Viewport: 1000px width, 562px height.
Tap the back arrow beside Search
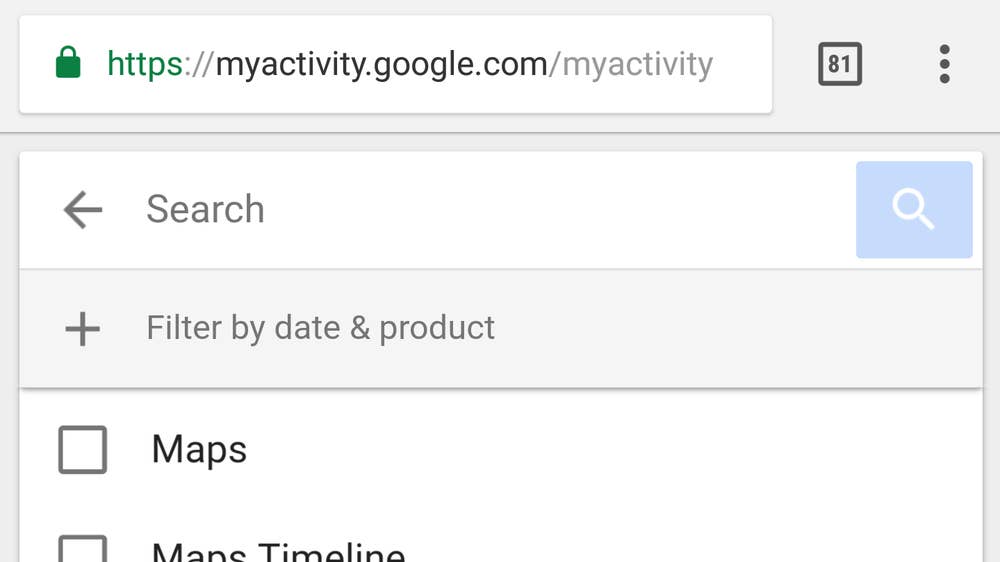click(x=83, y=209)
